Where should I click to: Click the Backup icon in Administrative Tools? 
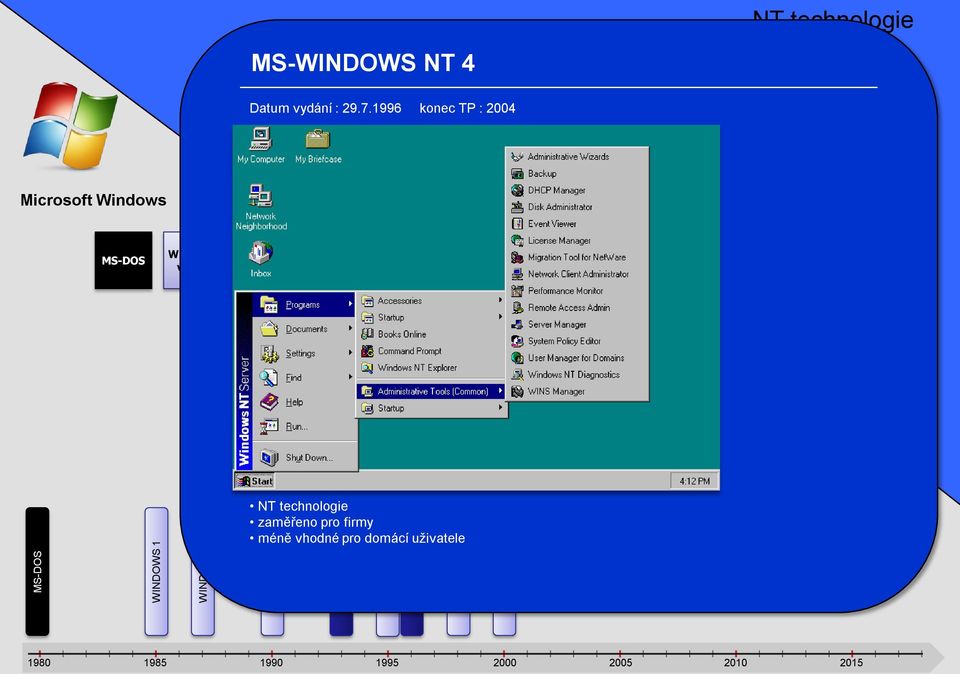point(517,173)
